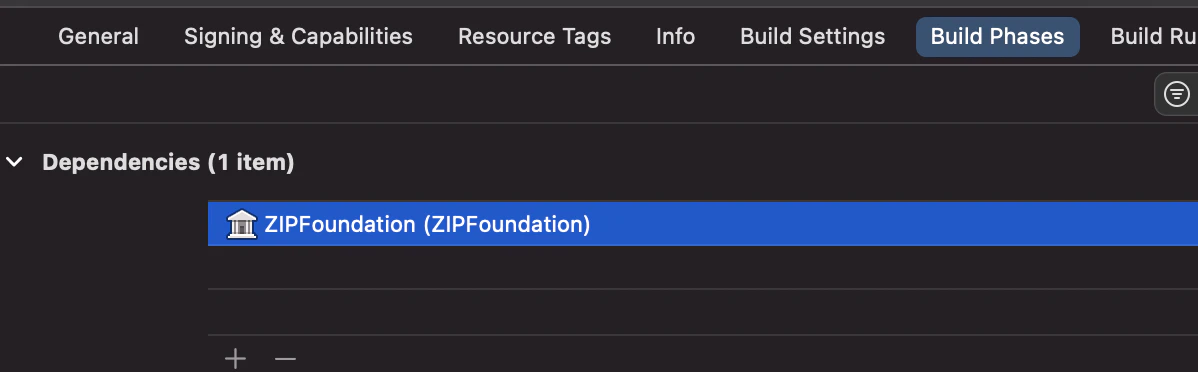Click the library building icon beside ZIPFoundation
The width and height of the screenshot is (1198, 372).
[241, 225]
